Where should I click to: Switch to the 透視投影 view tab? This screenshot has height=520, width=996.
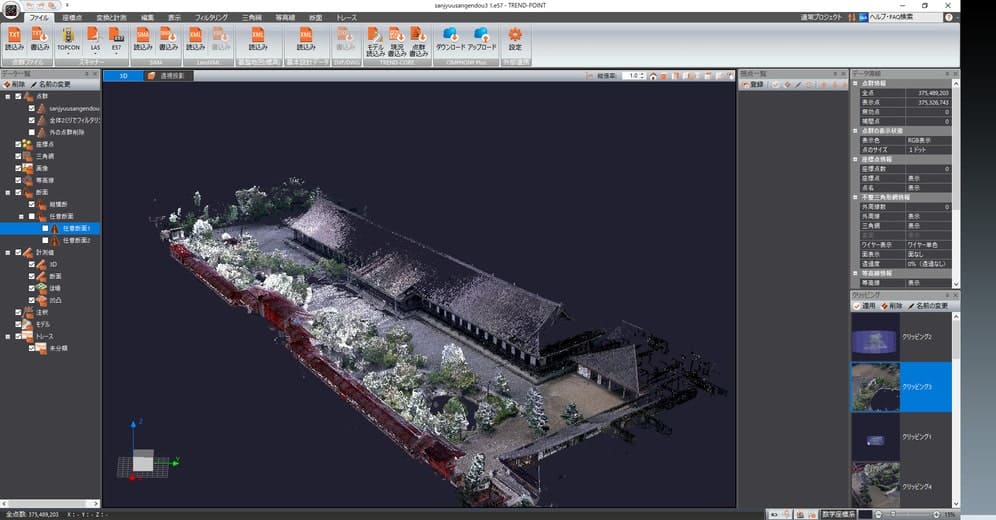click(168, 75)
